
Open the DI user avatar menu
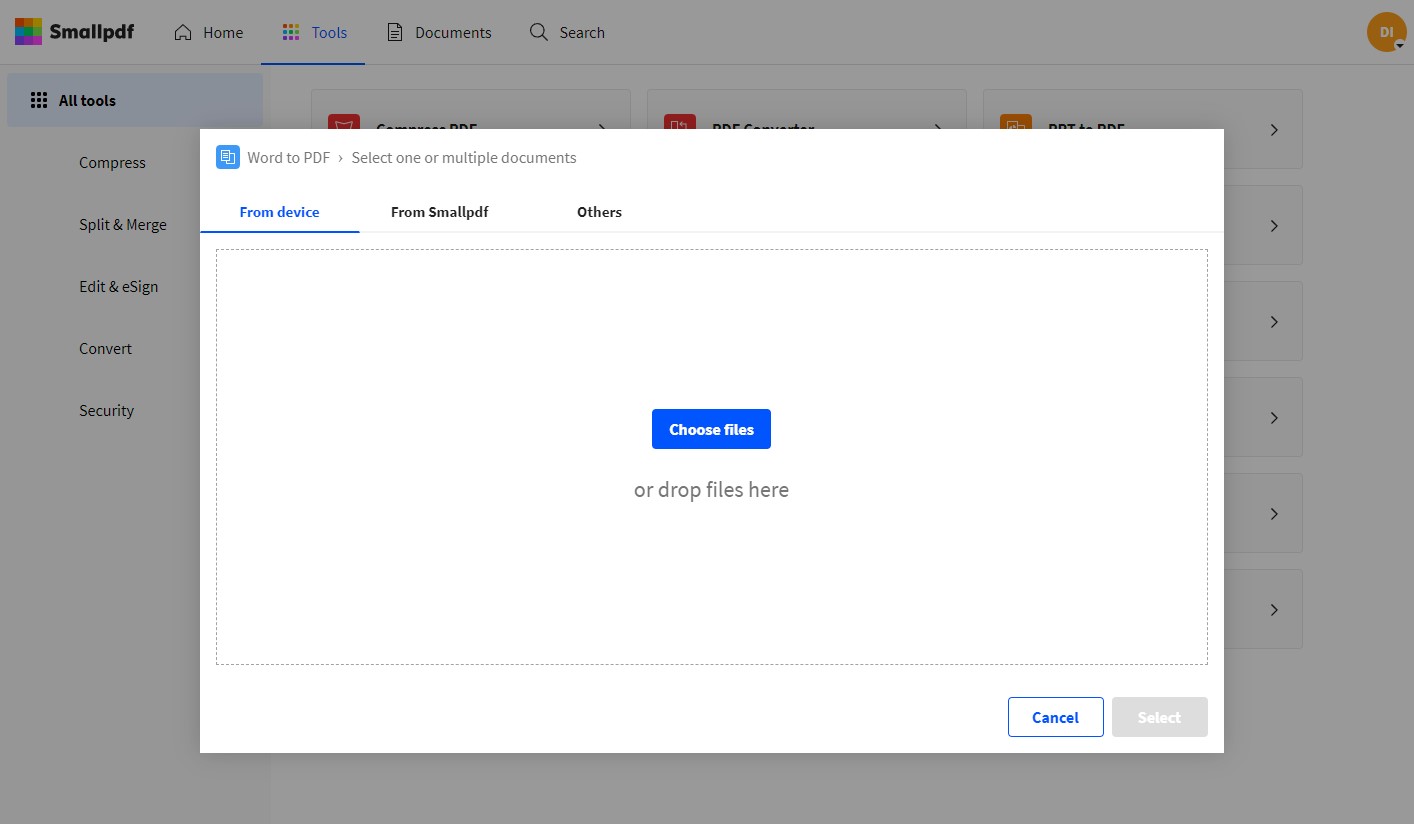tap(1386, 32)
